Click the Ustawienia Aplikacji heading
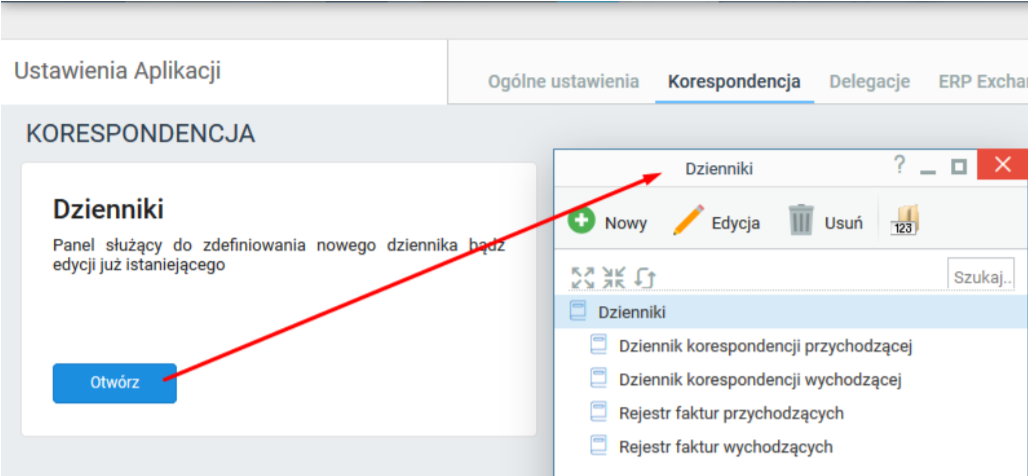Viewport: 1028px width, 476px height. [x=117, y=70]
